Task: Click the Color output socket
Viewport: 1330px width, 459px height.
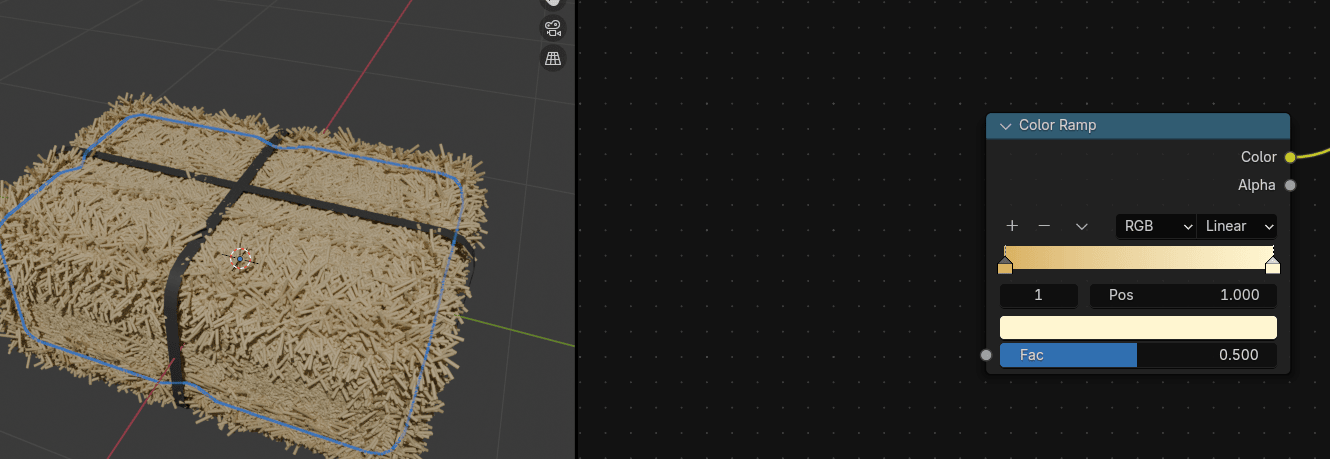Action: pos(1290,157)
